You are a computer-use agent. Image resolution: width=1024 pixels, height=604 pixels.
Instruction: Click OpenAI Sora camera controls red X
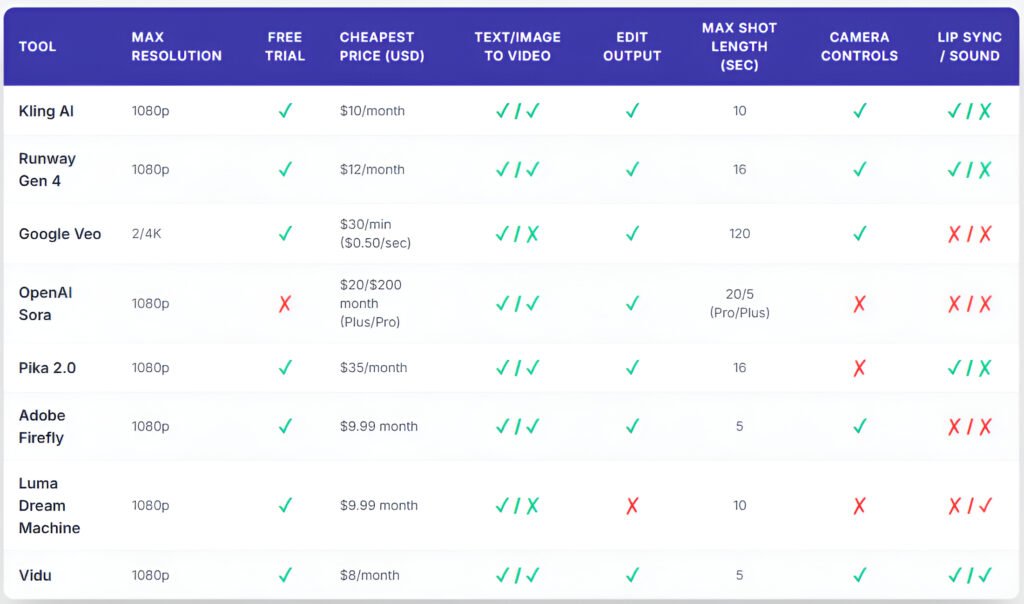pos(859,303)
